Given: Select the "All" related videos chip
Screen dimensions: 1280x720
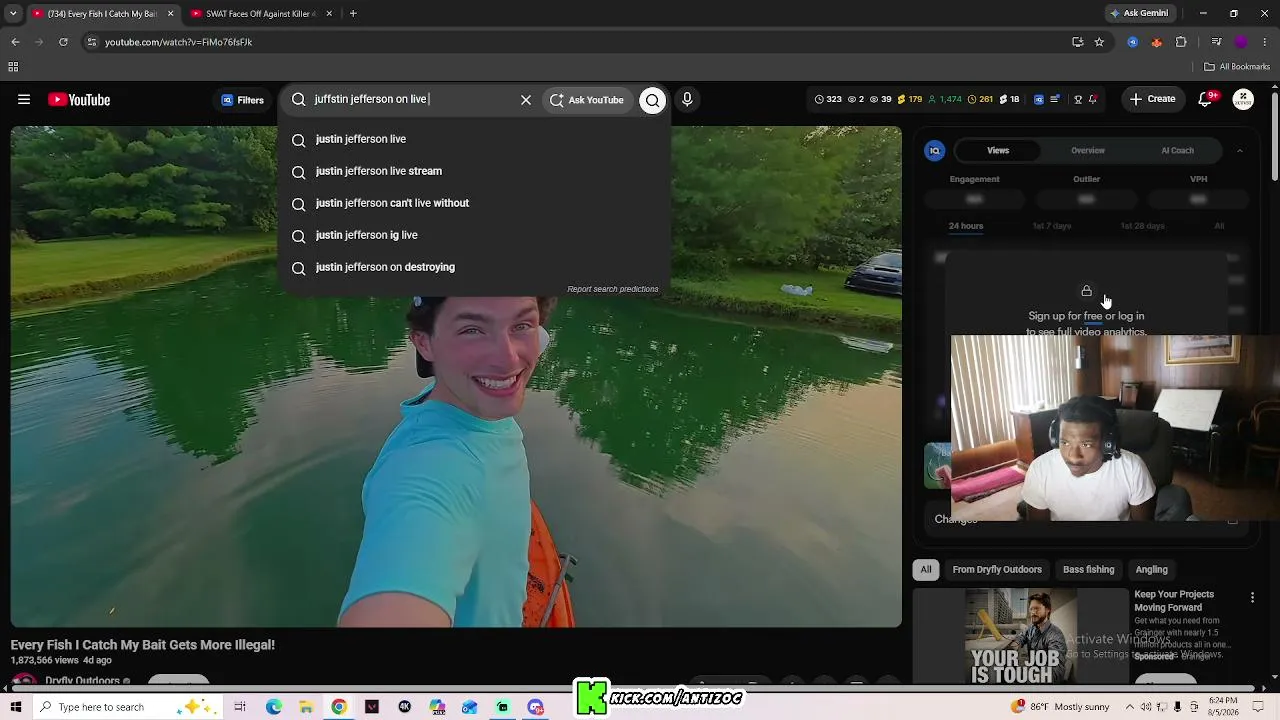Looking at the screenshot, I should 926,570.
